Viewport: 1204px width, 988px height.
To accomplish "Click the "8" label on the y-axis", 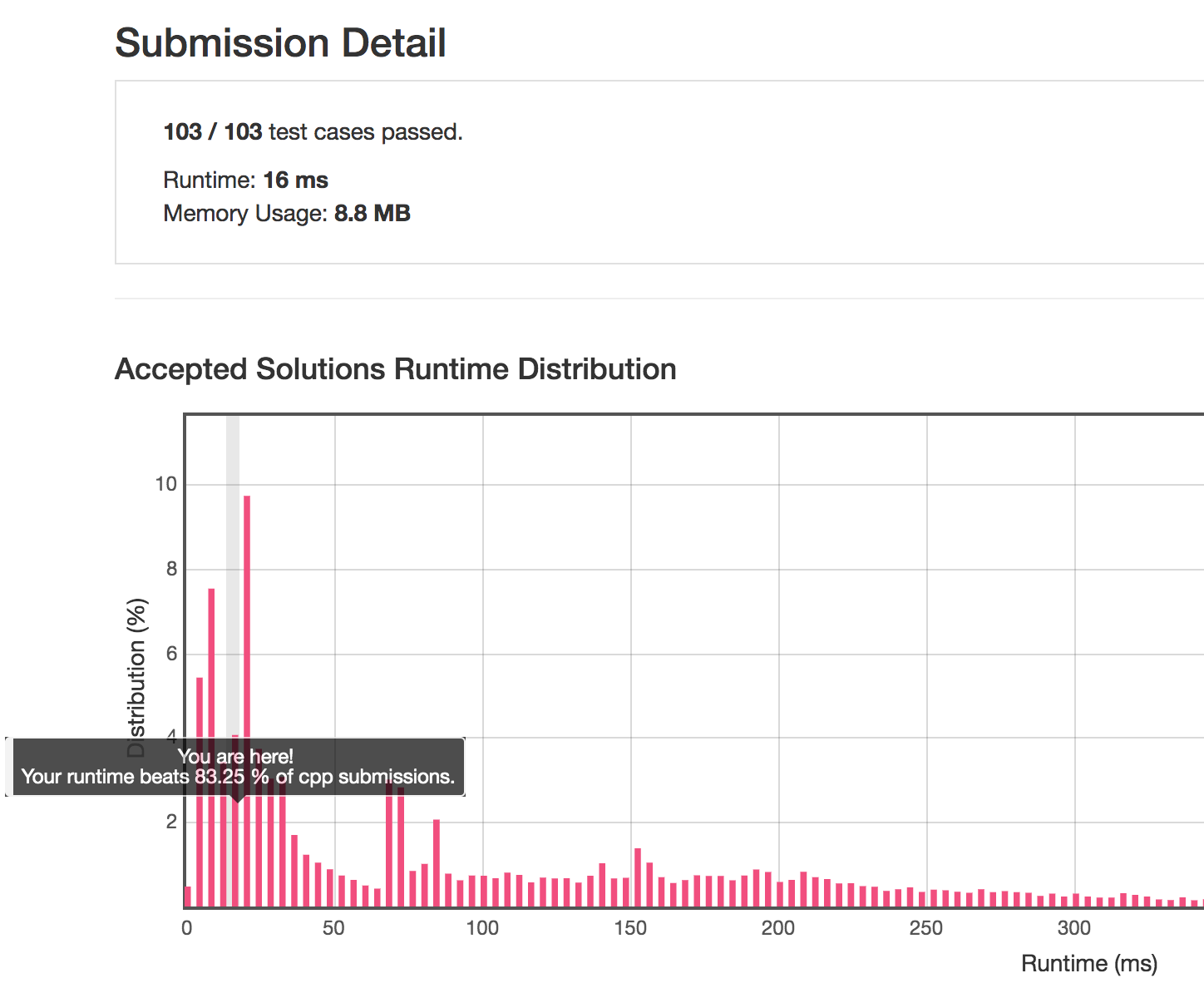I will tap(171, 569).
